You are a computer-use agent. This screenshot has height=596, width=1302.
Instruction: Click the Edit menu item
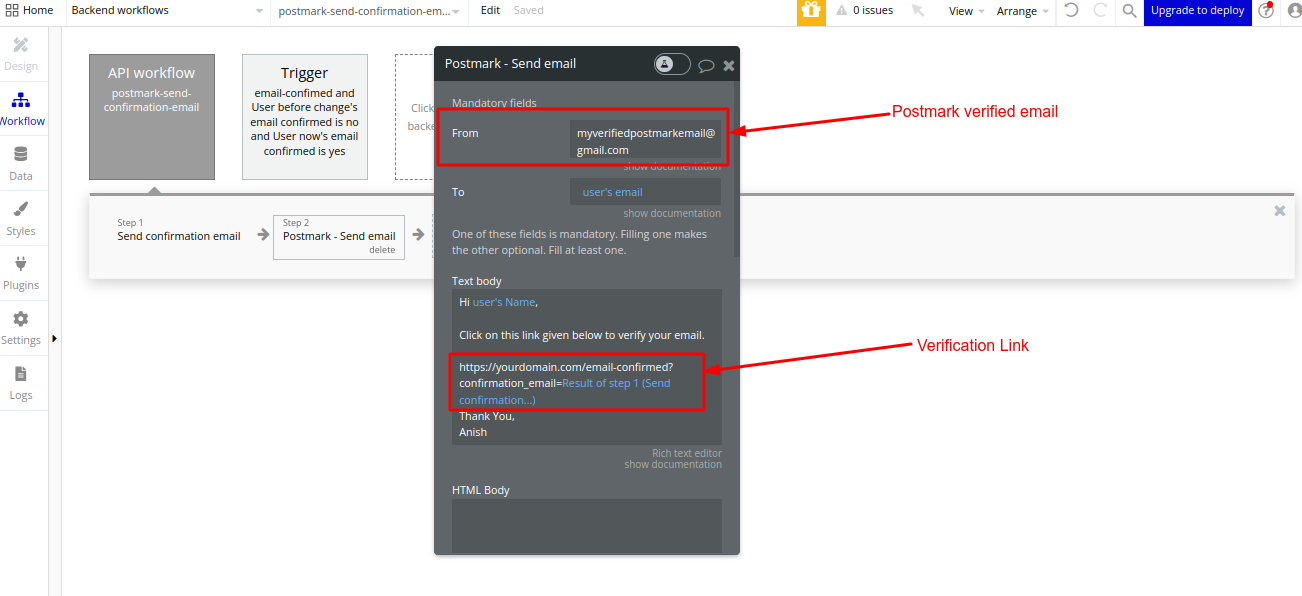(490, 10)
